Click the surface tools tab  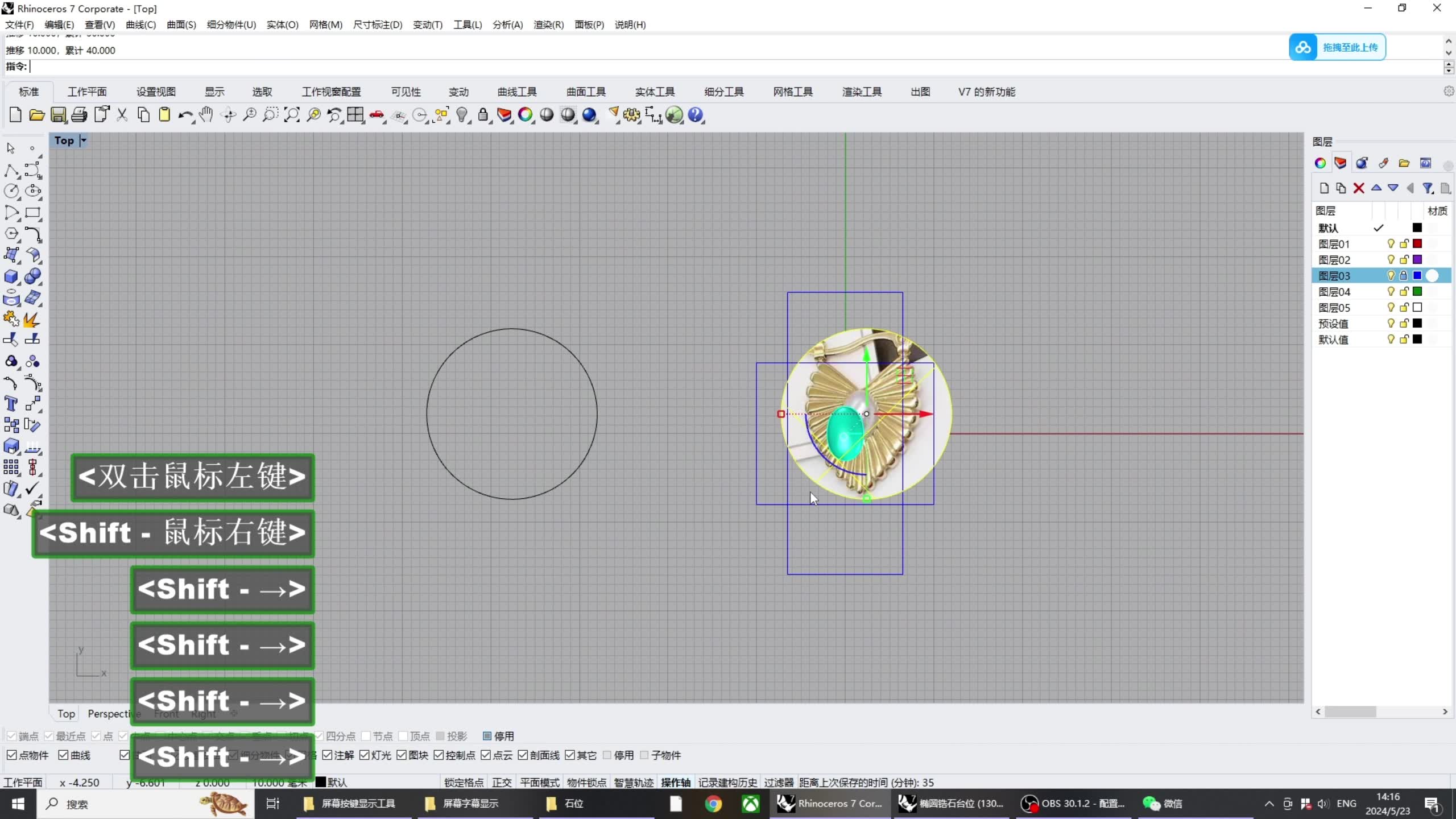click(586, 92)
